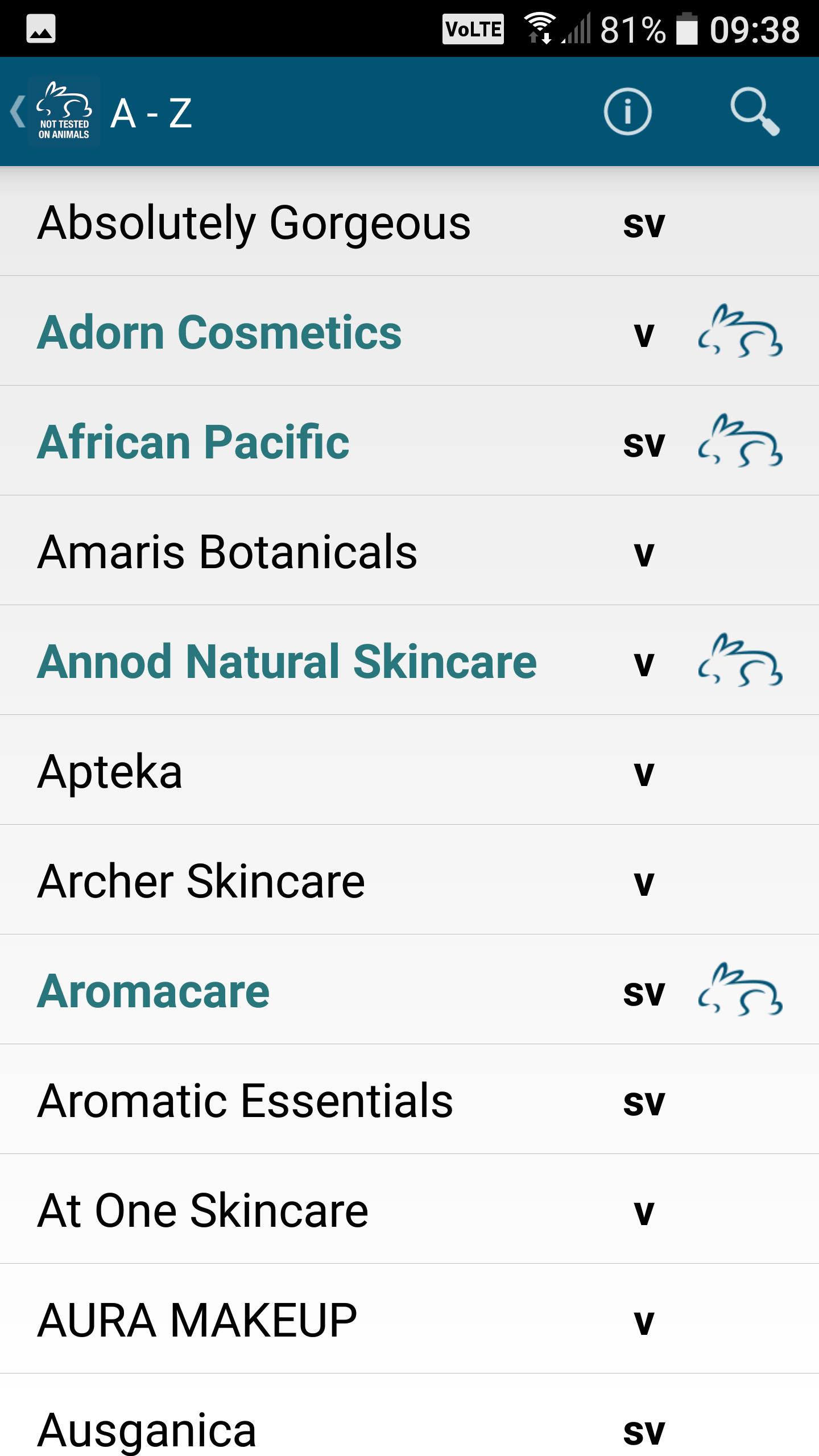The image size is (819, 1456).
Task: Tap rabbit icon beside Annod Natural Skincare
Action: click(x=739, y=661)
